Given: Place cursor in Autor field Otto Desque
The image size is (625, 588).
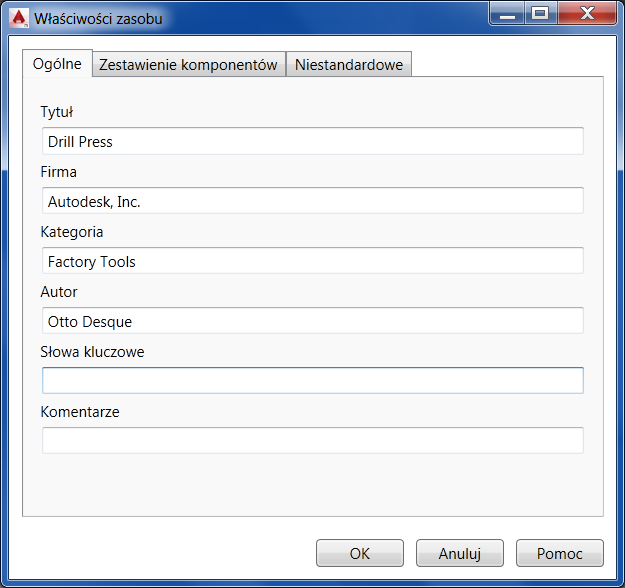Looking at the screenshot, I should 312,321.
